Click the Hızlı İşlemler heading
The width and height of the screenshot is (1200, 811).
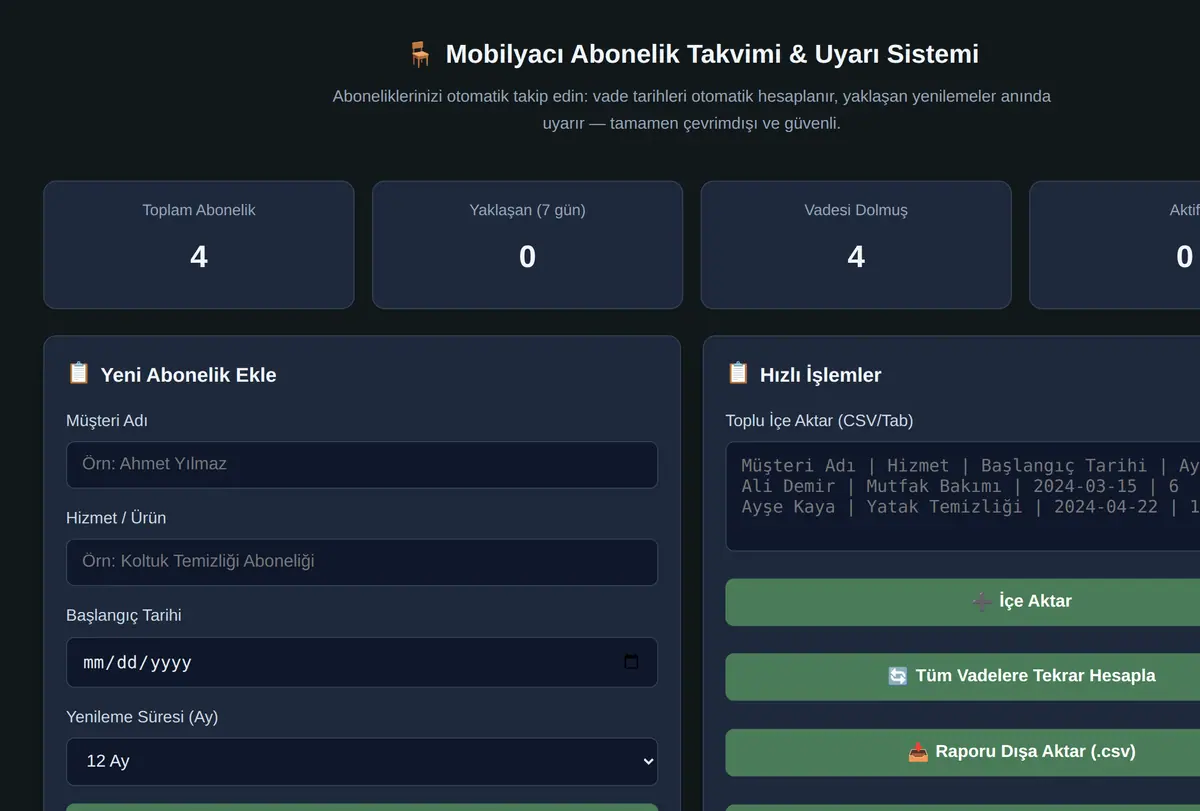click(x=820, y=375)
